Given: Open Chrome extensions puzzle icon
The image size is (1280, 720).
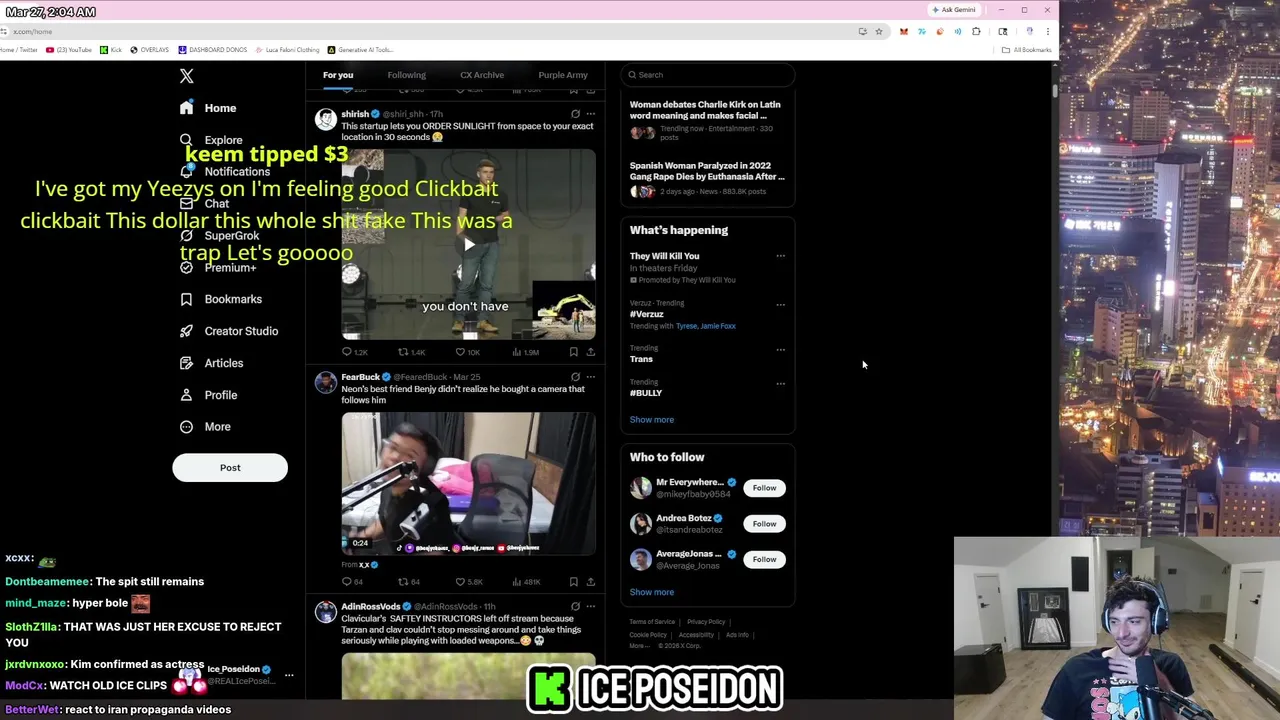Looking at the screenshot, I should tap(976, 31).
